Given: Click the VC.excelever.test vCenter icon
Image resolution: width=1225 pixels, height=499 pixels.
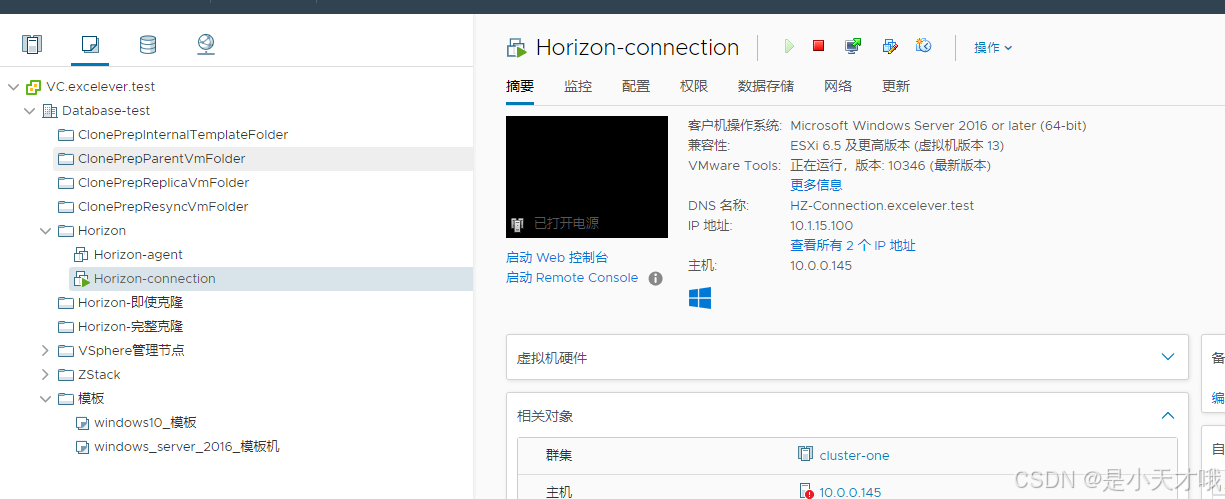Looking at the screenshot, I should click(34, 87).
